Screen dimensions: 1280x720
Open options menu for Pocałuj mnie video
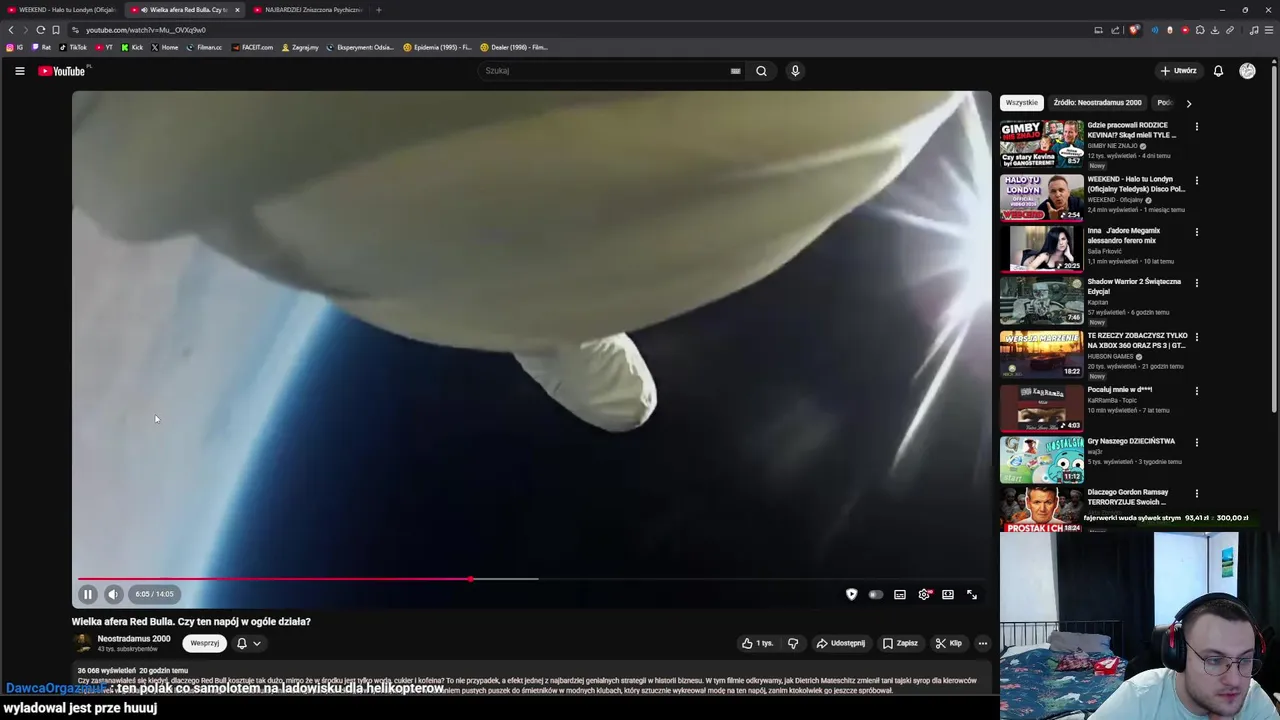pos(1196,391)
